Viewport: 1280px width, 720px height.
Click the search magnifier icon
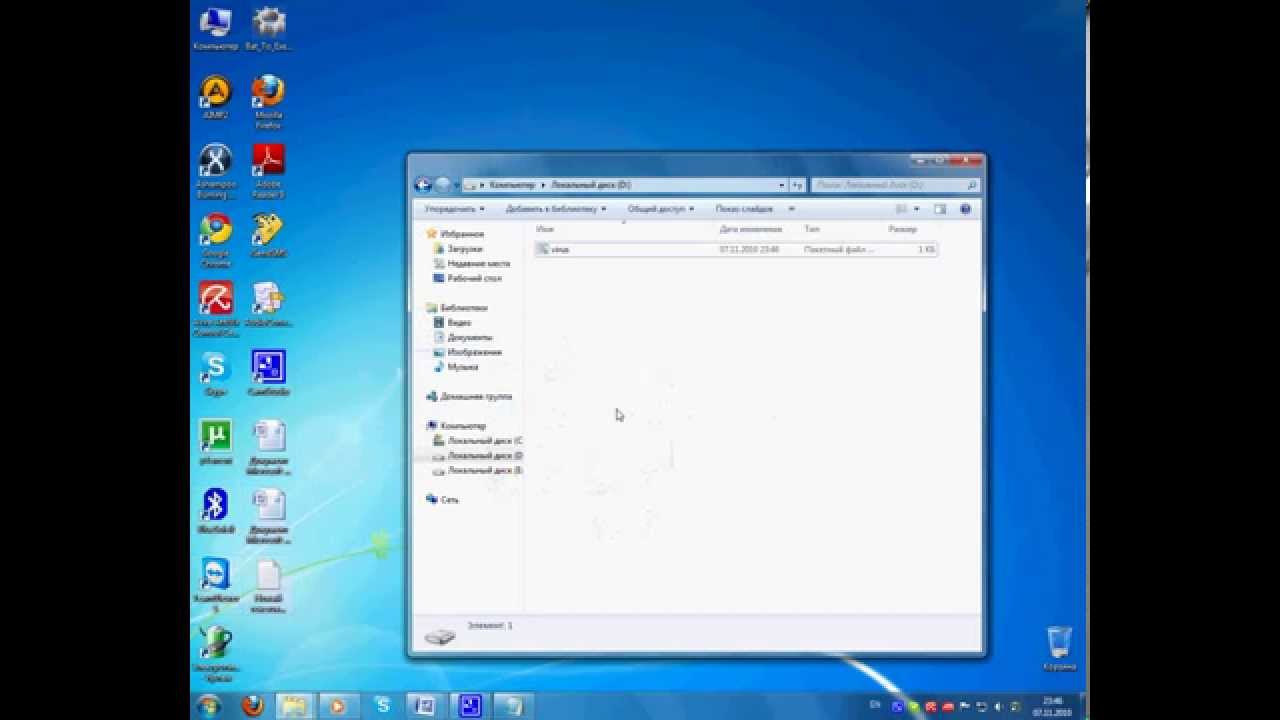(x=971, y=185)
